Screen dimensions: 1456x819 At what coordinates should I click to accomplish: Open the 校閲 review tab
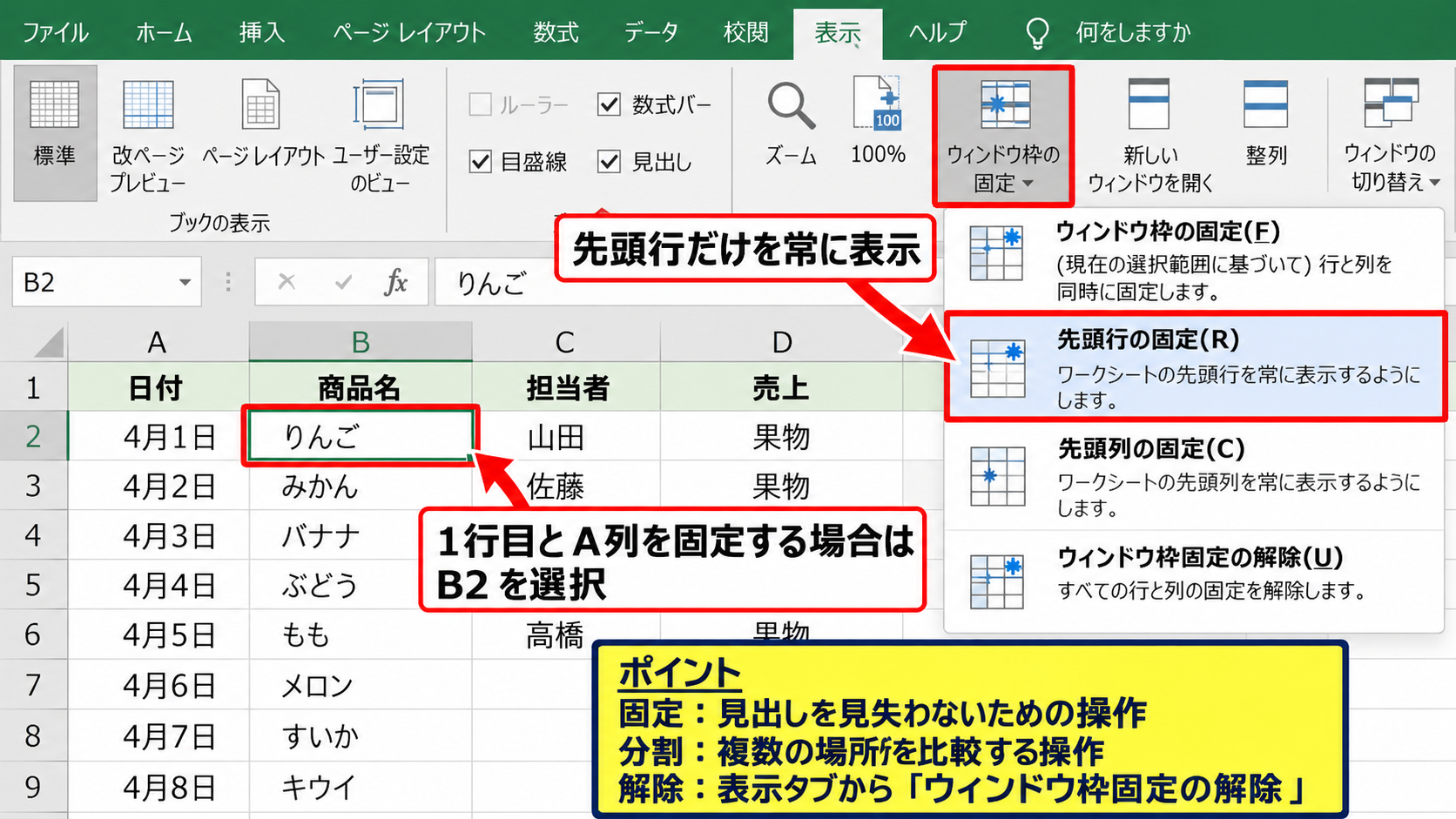point(746,33)
